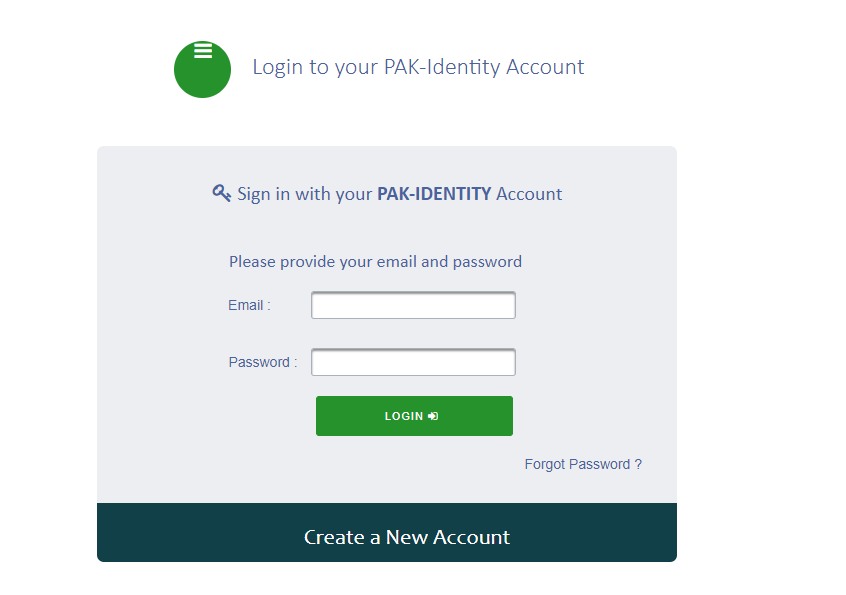Click the Login to your PAK-Identity Account heading

point(418,67)
